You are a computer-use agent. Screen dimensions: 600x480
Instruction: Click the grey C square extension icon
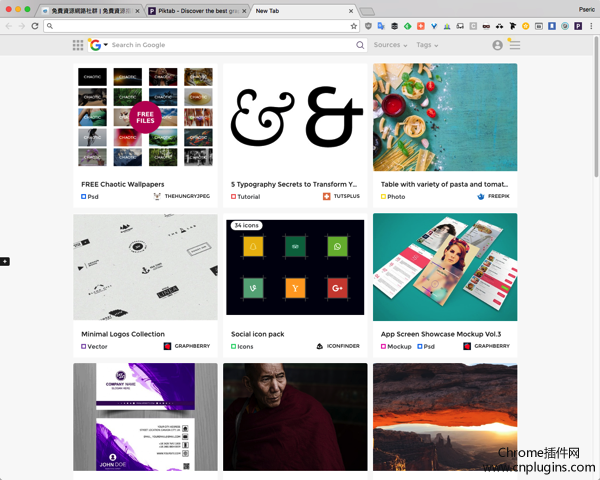473,26
